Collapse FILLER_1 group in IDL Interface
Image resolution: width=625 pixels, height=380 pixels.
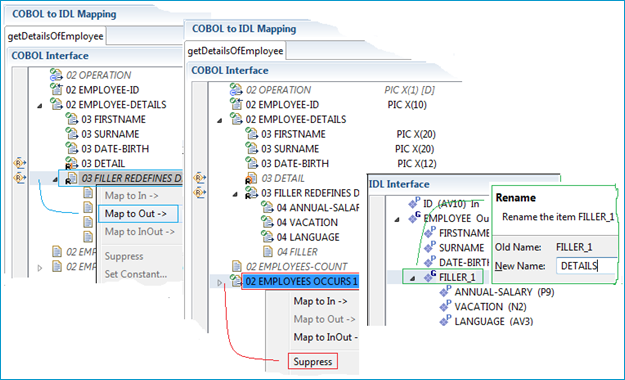(413, 278)
